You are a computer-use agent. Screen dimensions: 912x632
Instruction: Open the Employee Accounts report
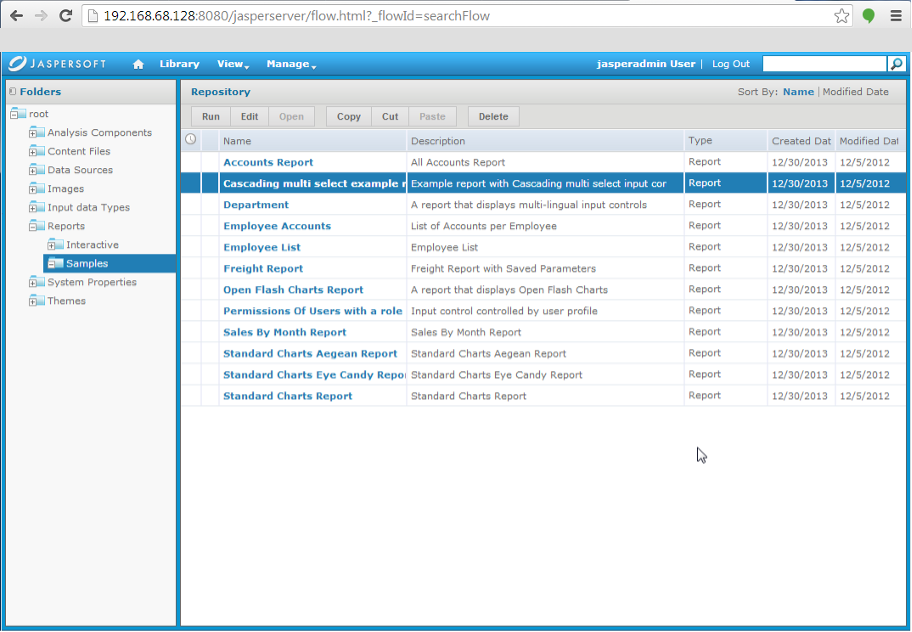pos(277,226)
